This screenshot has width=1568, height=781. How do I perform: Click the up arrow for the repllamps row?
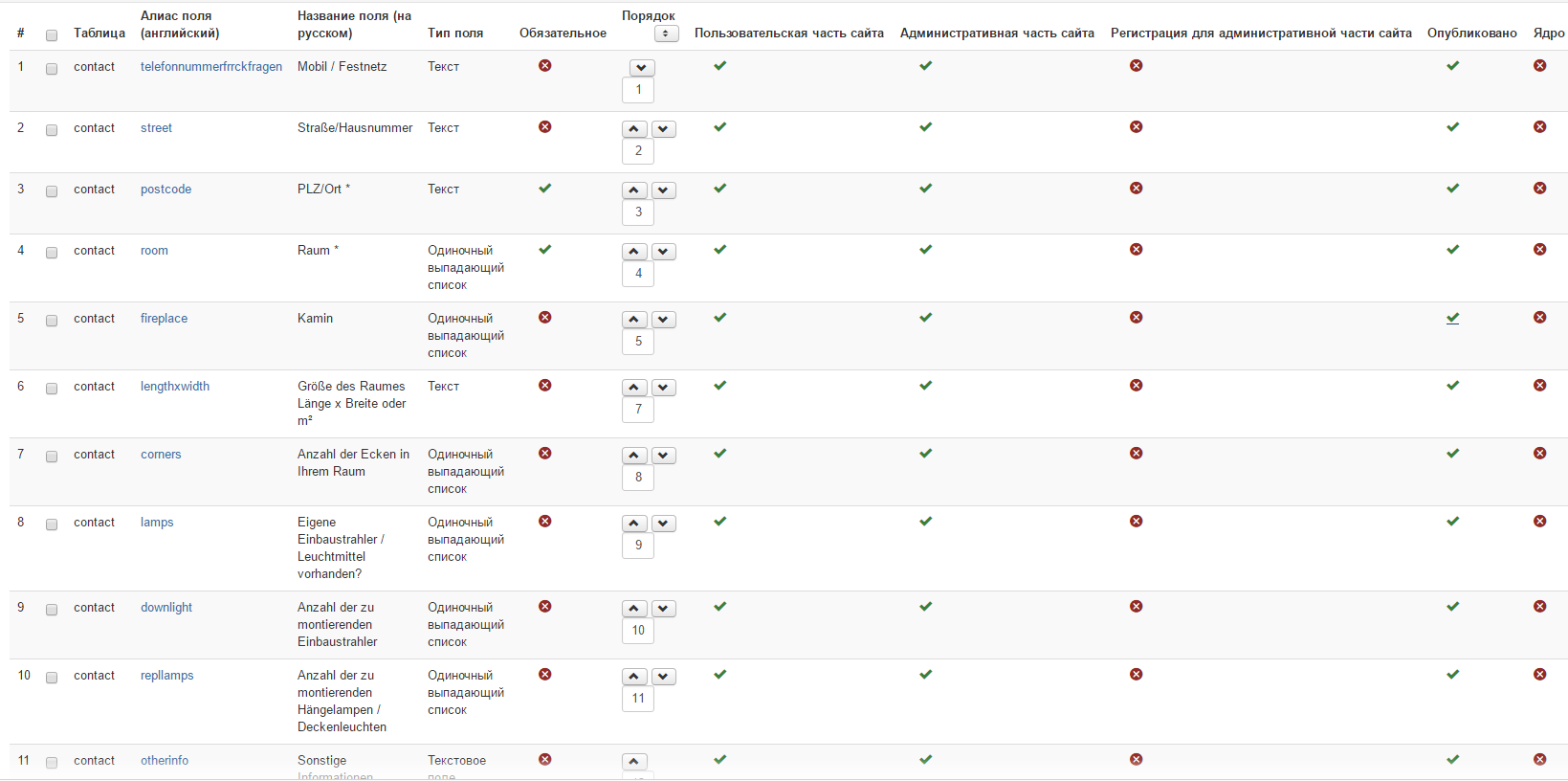(x=634, y=677)
